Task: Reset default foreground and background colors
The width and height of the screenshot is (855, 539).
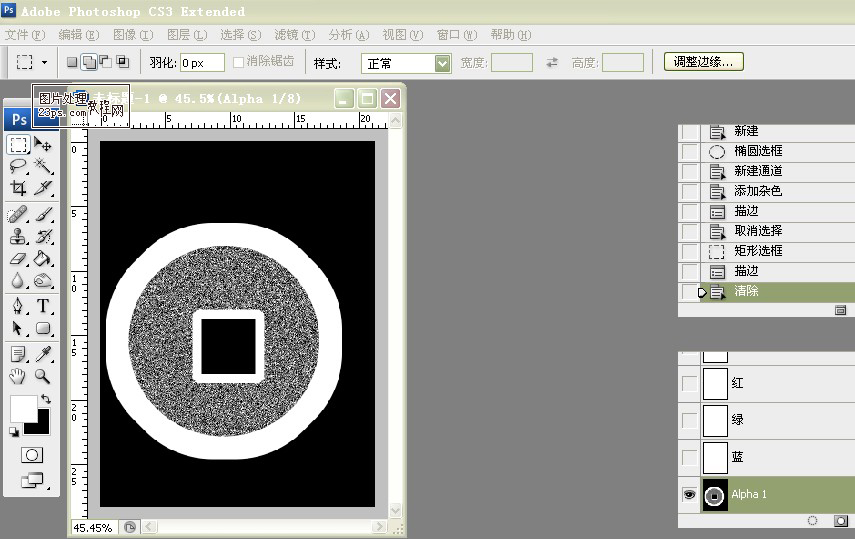Action: pos(14,432)
